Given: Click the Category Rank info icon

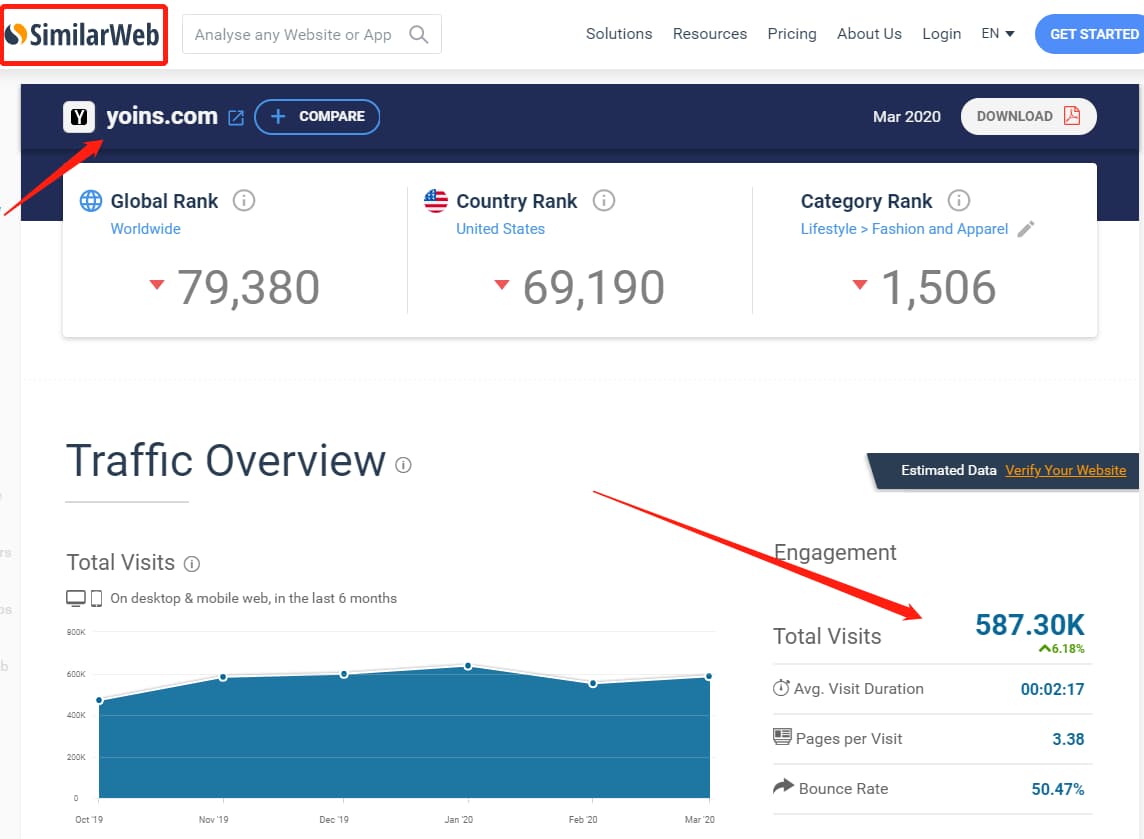Looking at the screenshot, I should 958,201.
